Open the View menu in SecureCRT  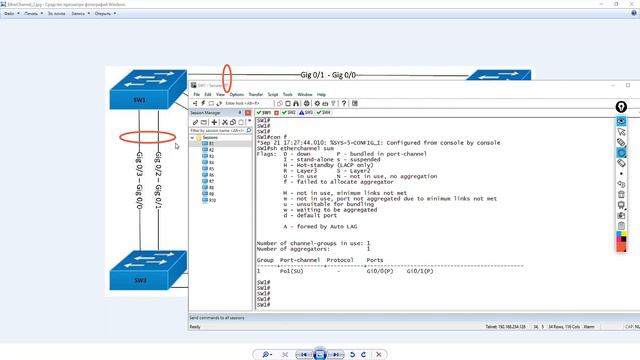point(220,94)
